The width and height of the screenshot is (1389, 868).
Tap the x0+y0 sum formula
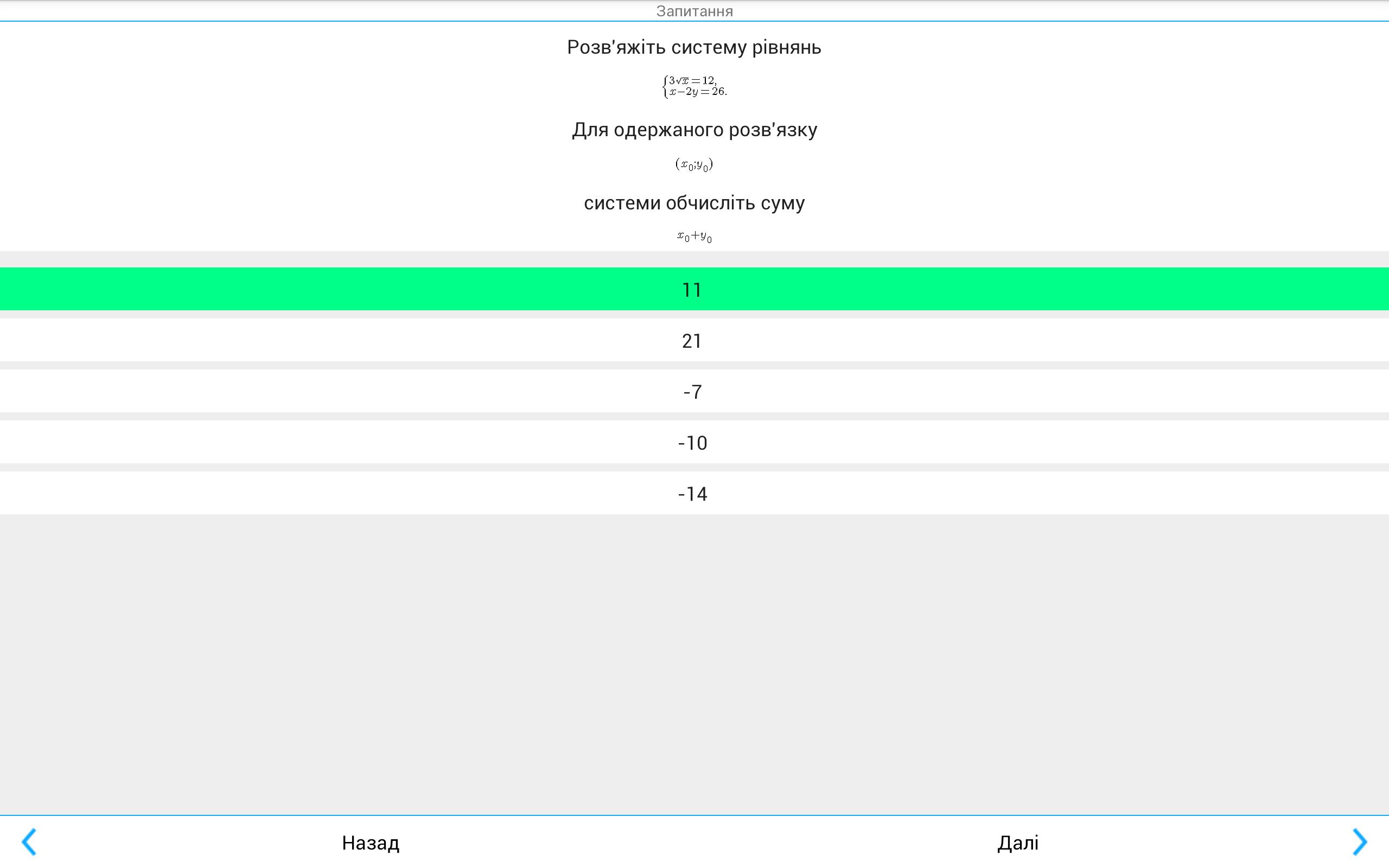tap(694, 236)
